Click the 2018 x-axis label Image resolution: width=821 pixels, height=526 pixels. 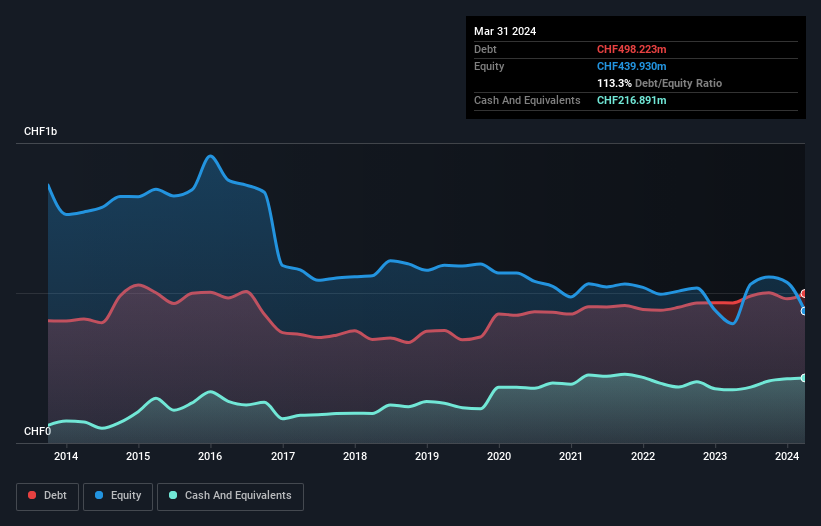tap(355, 456)
